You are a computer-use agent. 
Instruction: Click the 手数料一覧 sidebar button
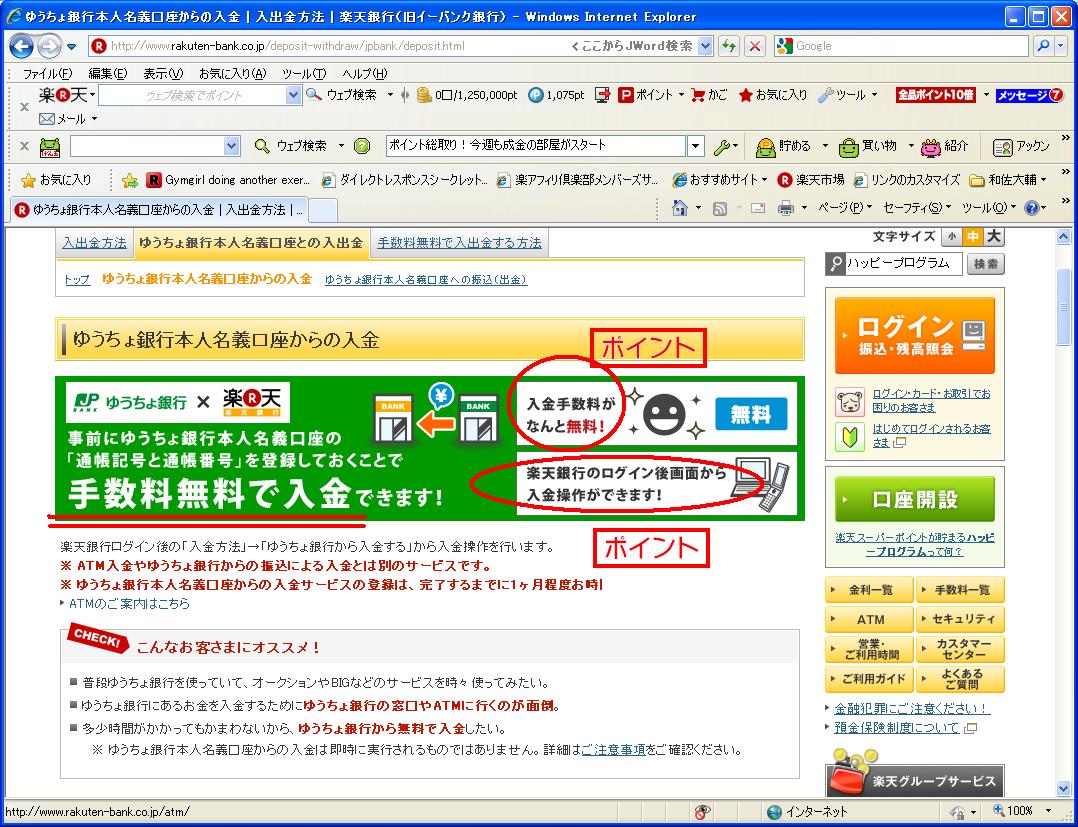[960, 590]
